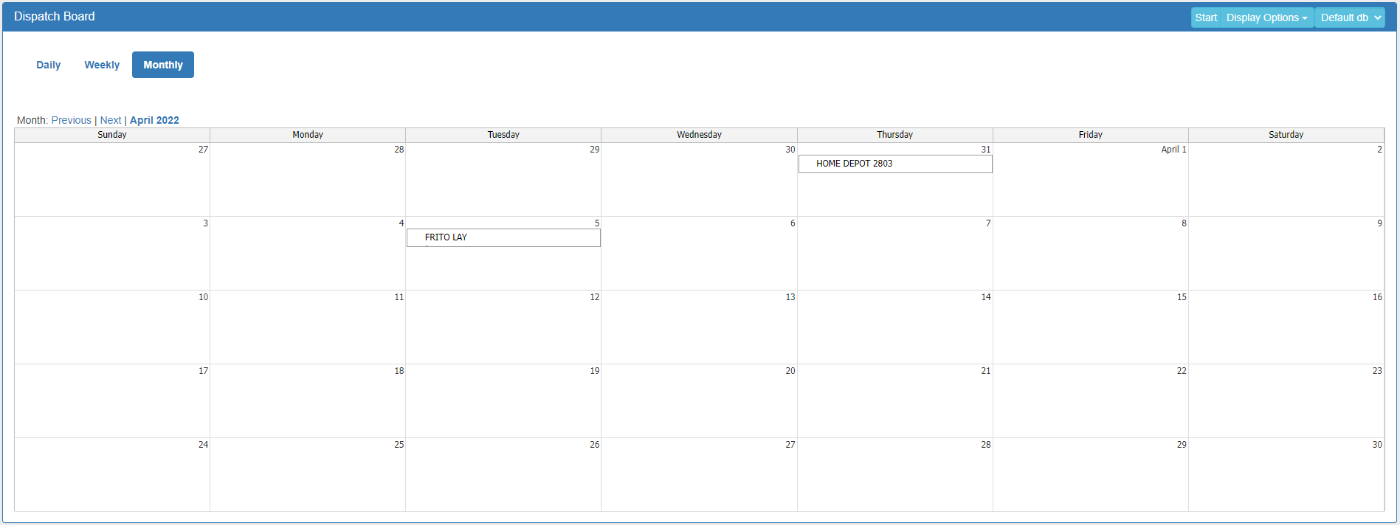
Task: Select date 13 in the calendar
Action: [790, 297]
